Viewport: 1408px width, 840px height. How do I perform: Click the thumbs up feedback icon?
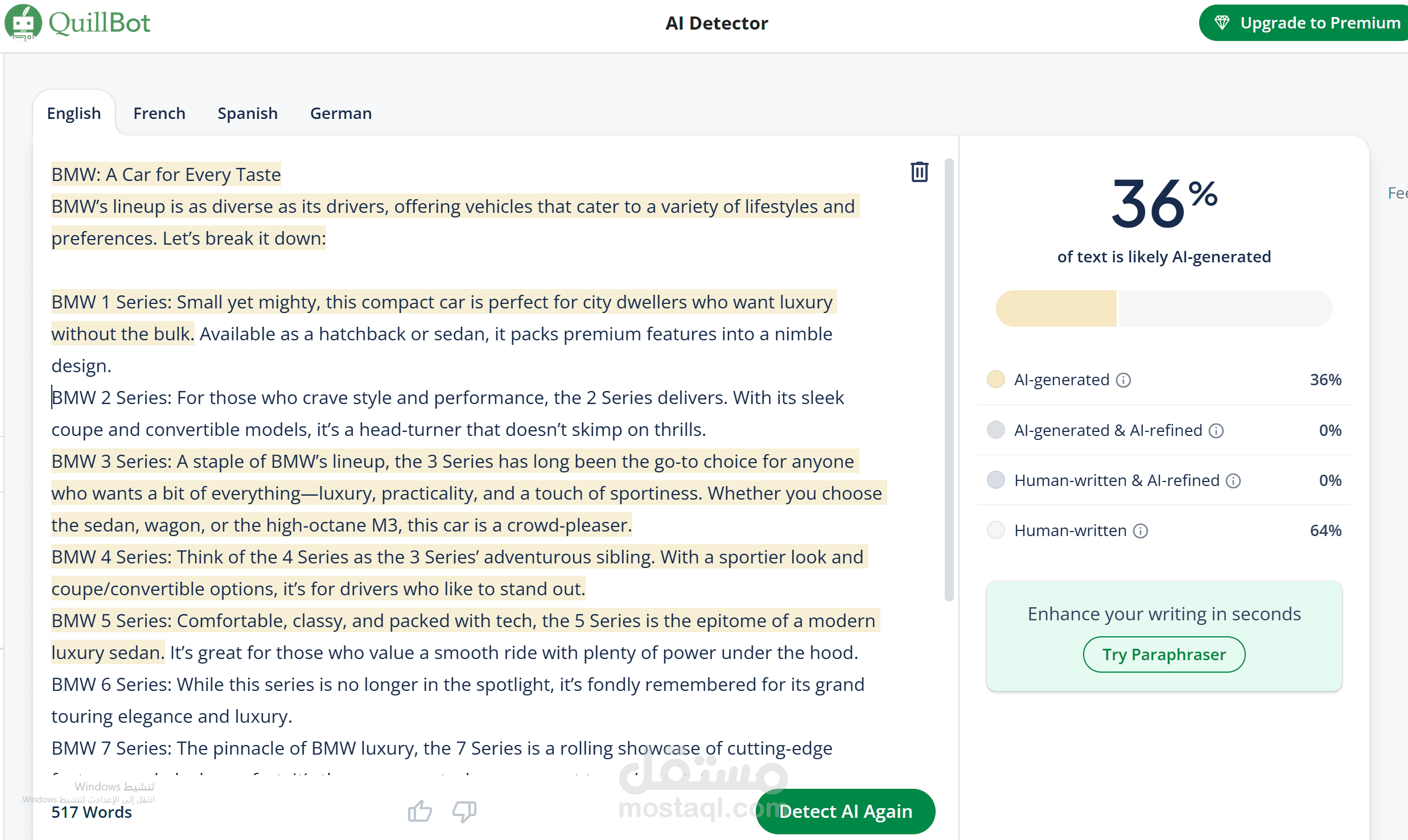pyautogui.click(x=420, y=811)
